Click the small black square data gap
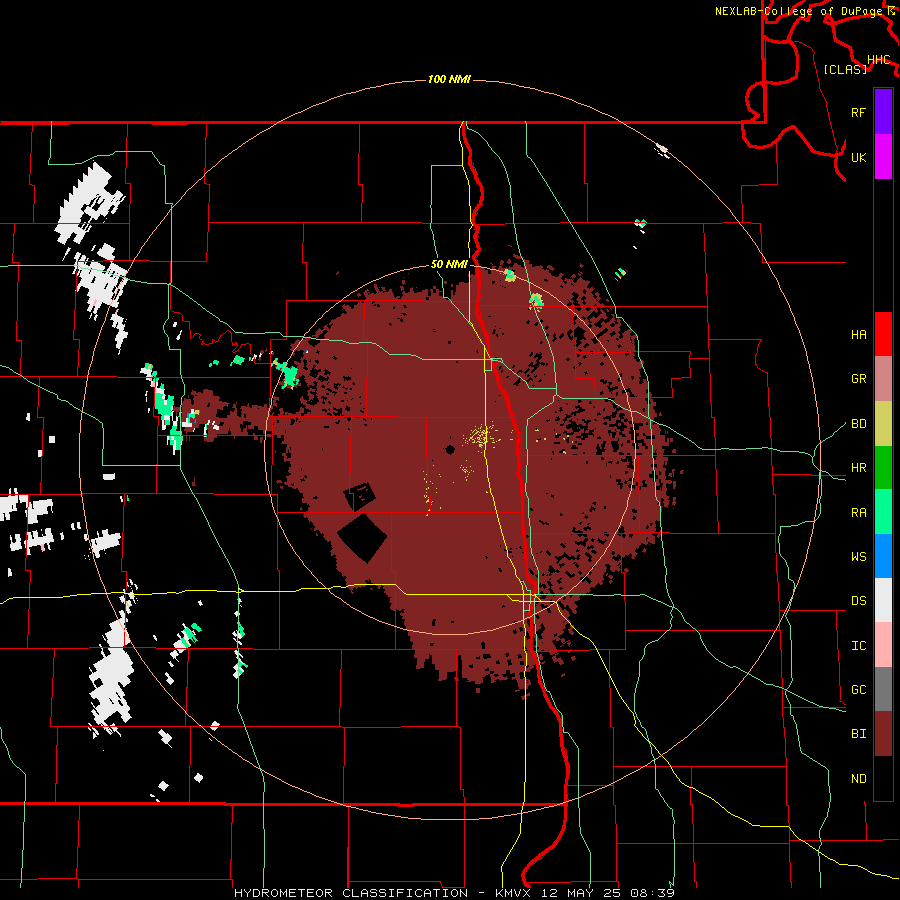 click(359, 496)
